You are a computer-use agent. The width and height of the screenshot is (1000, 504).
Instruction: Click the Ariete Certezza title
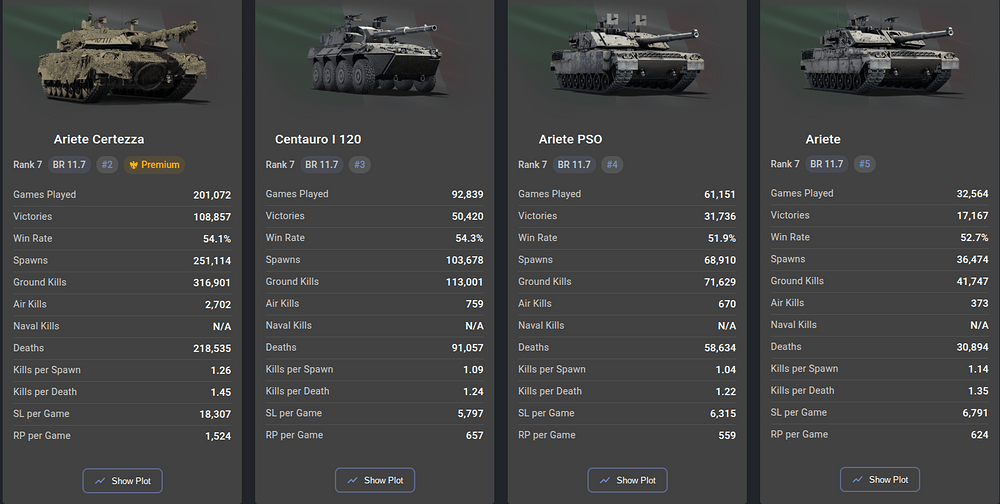click(99, 139)
